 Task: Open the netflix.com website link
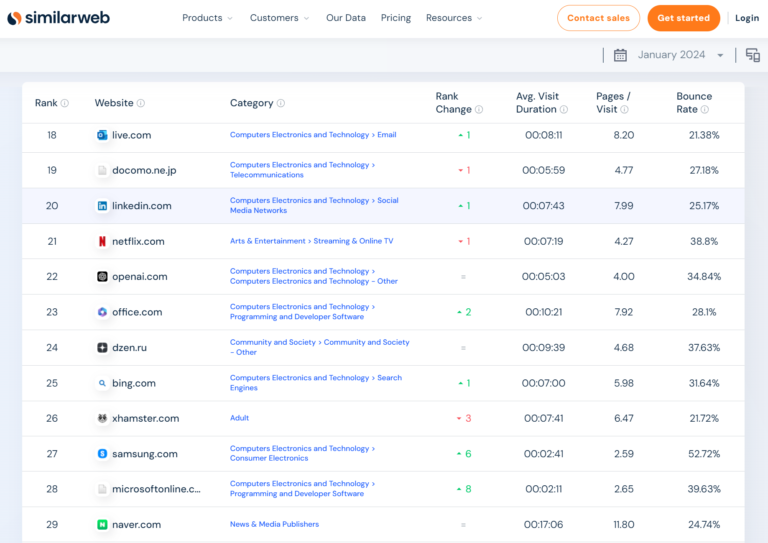click(x=138, y=241)
